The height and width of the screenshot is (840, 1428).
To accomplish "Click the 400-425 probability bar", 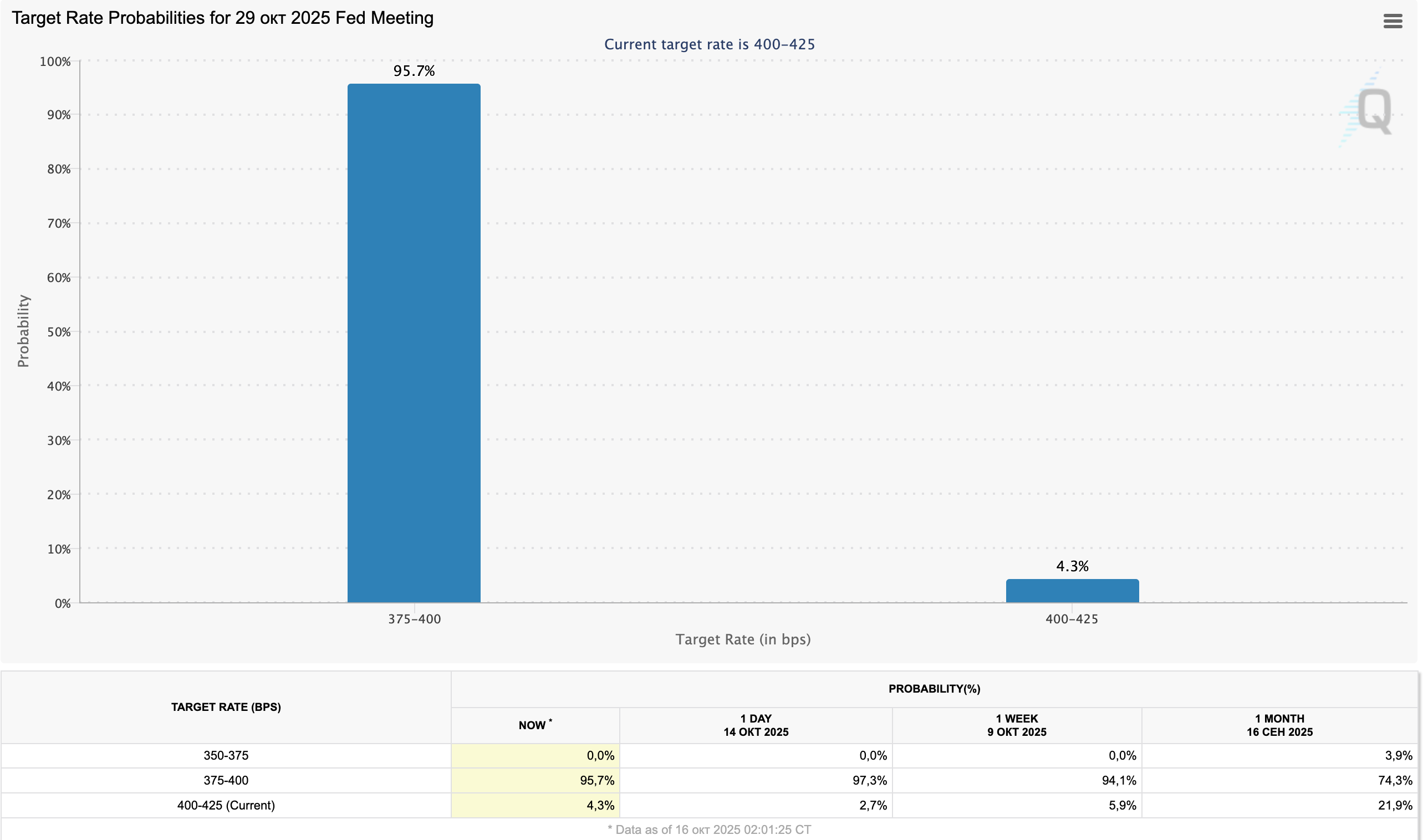I will point(1072,591).
